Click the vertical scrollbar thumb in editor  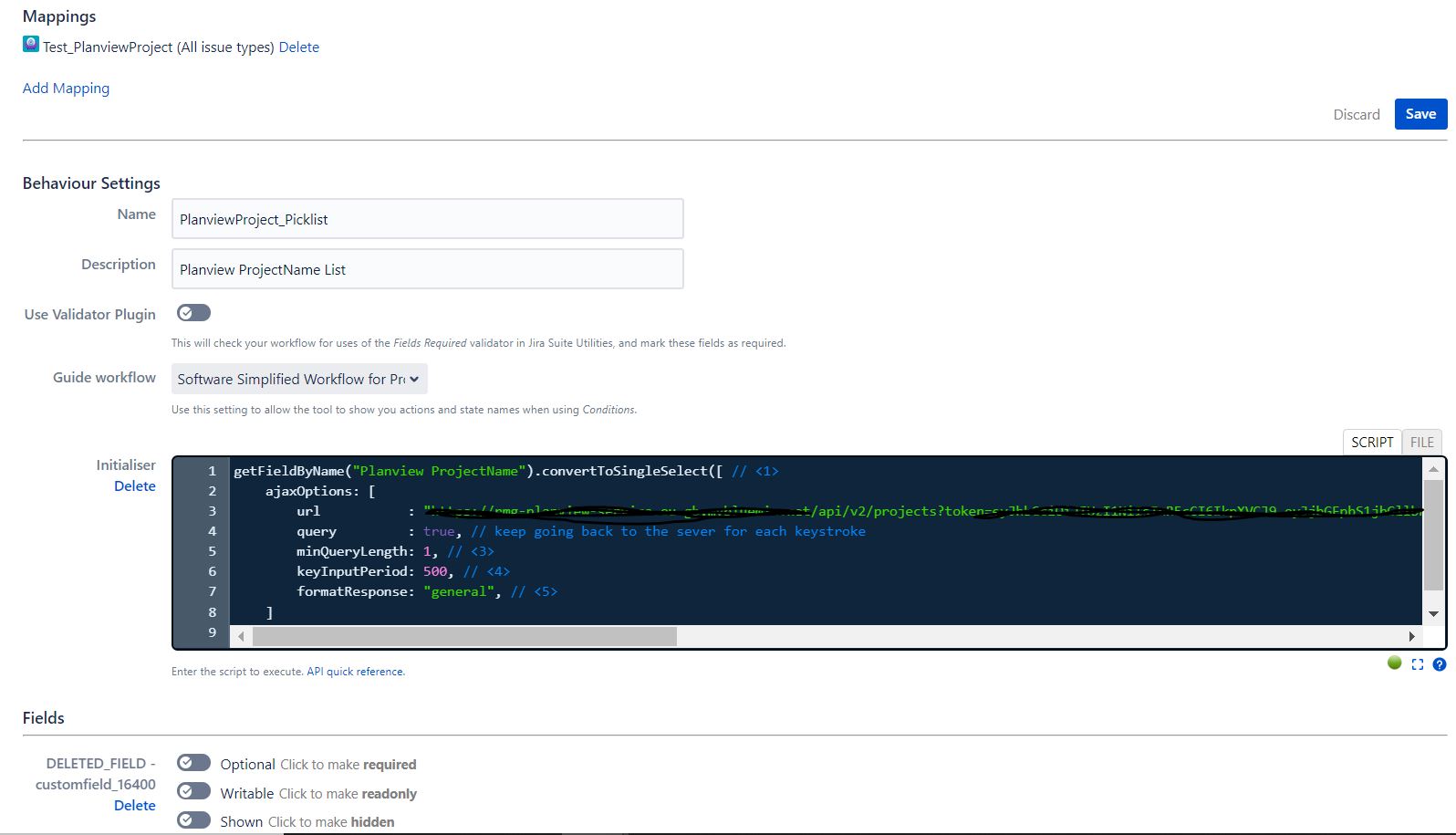[x=1433, y=535]
